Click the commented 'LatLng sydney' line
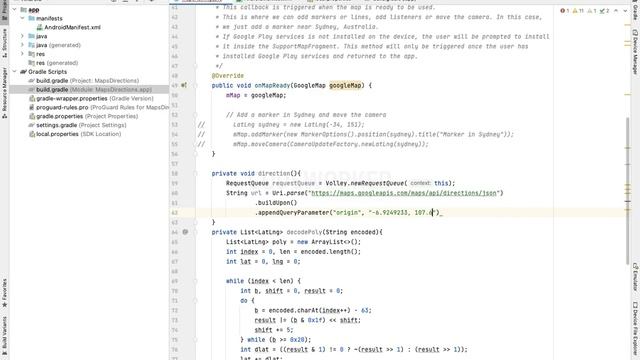The height and width of the screenshot is (360, 640). (298, 125)
